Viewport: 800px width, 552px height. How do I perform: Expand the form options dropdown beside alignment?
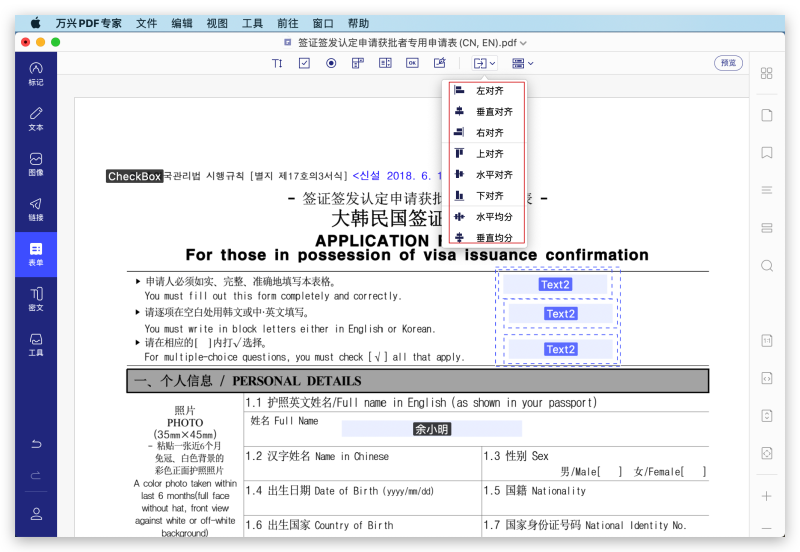coord(523,63)
